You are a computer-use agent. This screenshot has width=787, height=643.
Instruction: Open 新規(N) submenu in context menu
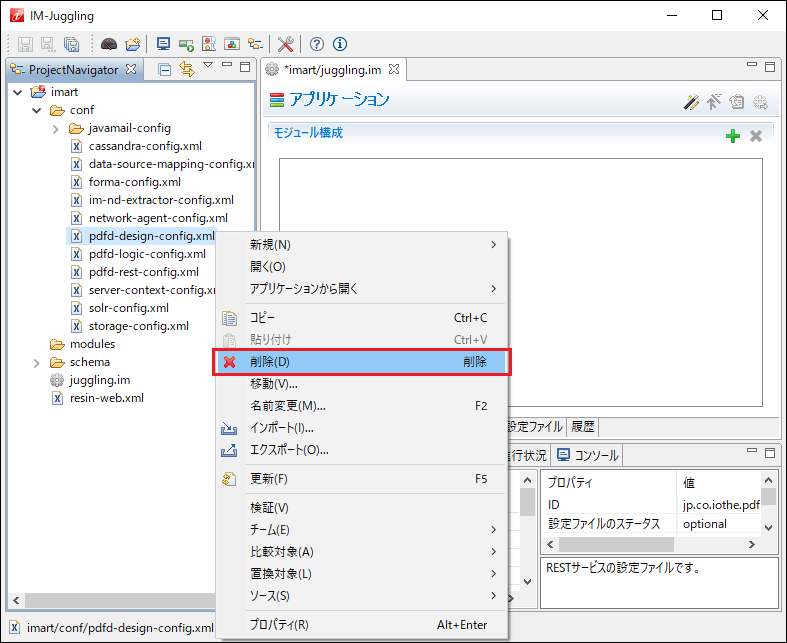pos(361,245)
